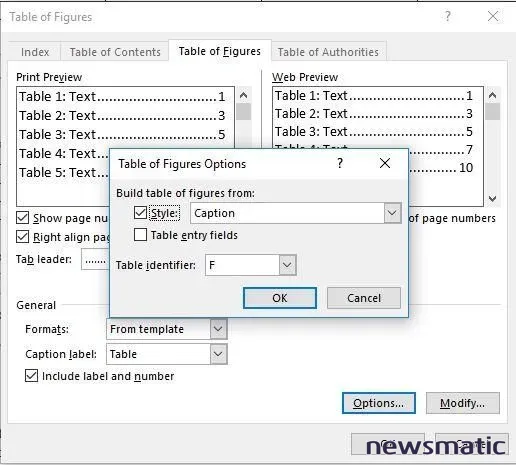The image size is (516, 465).
Task: Select the Table of Figures tab
Action: tap(220, 51)
